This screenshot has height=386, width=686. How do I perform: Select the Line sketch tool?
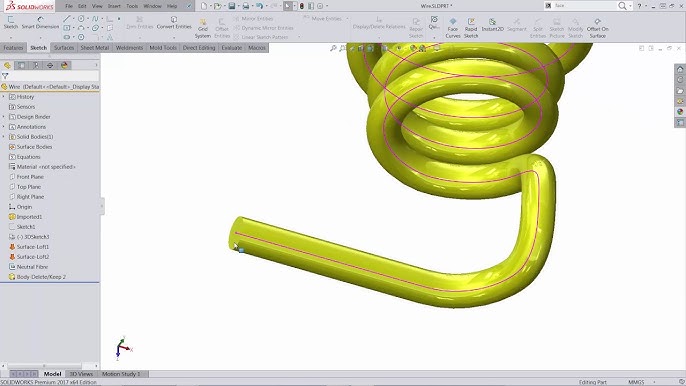coord(66,19)
